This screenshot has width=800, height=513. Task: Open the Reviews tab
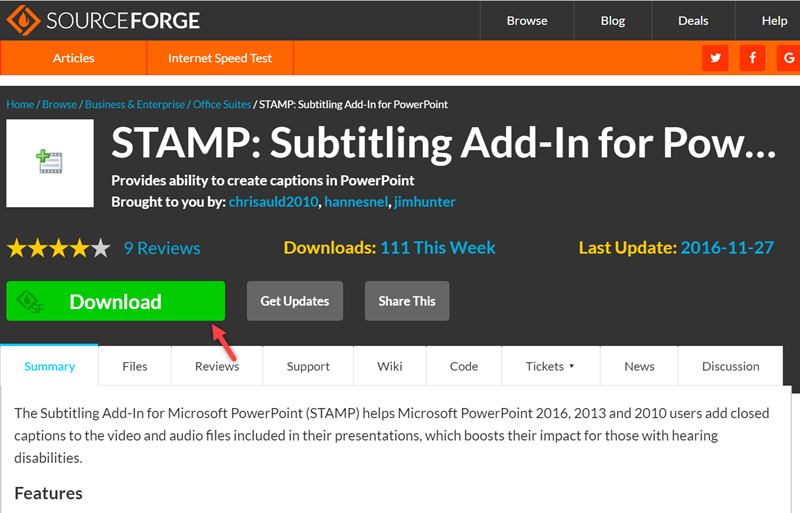tap(217, 366)
